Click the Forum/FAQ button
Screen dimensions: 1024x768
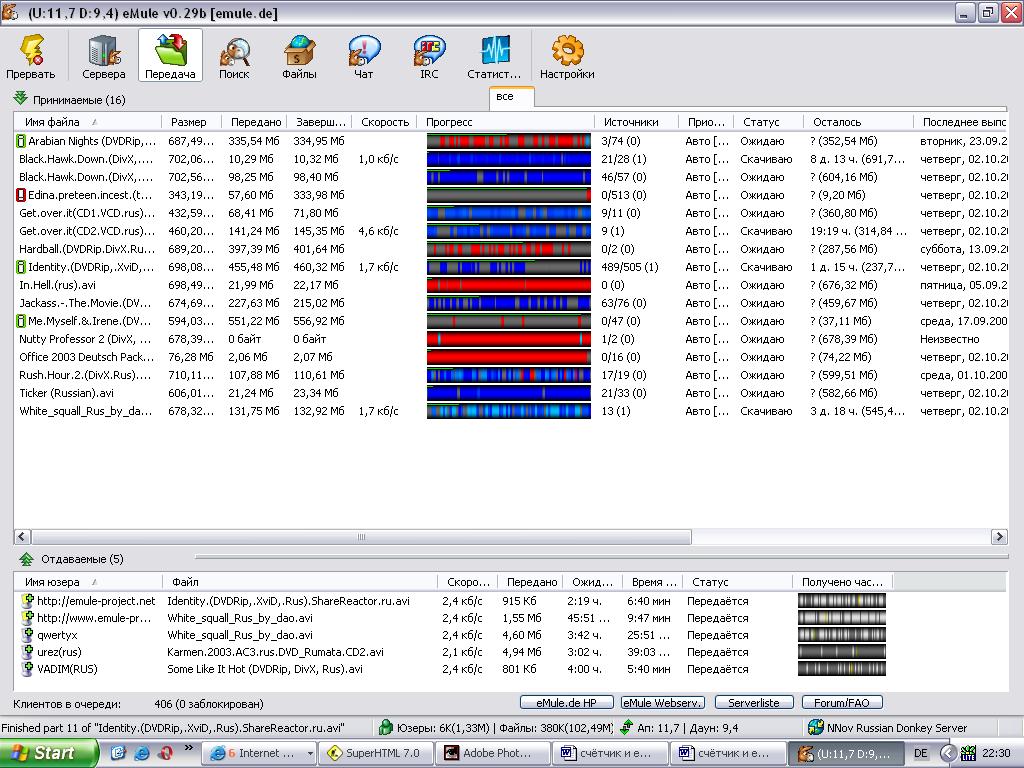(841, 703)
